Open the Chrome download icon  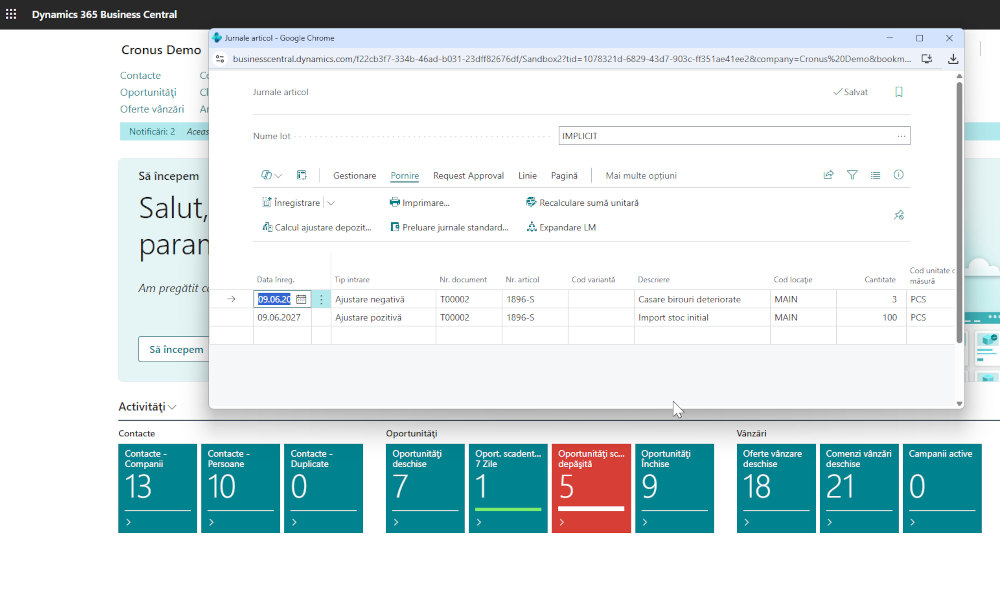(x=953, y=59)
